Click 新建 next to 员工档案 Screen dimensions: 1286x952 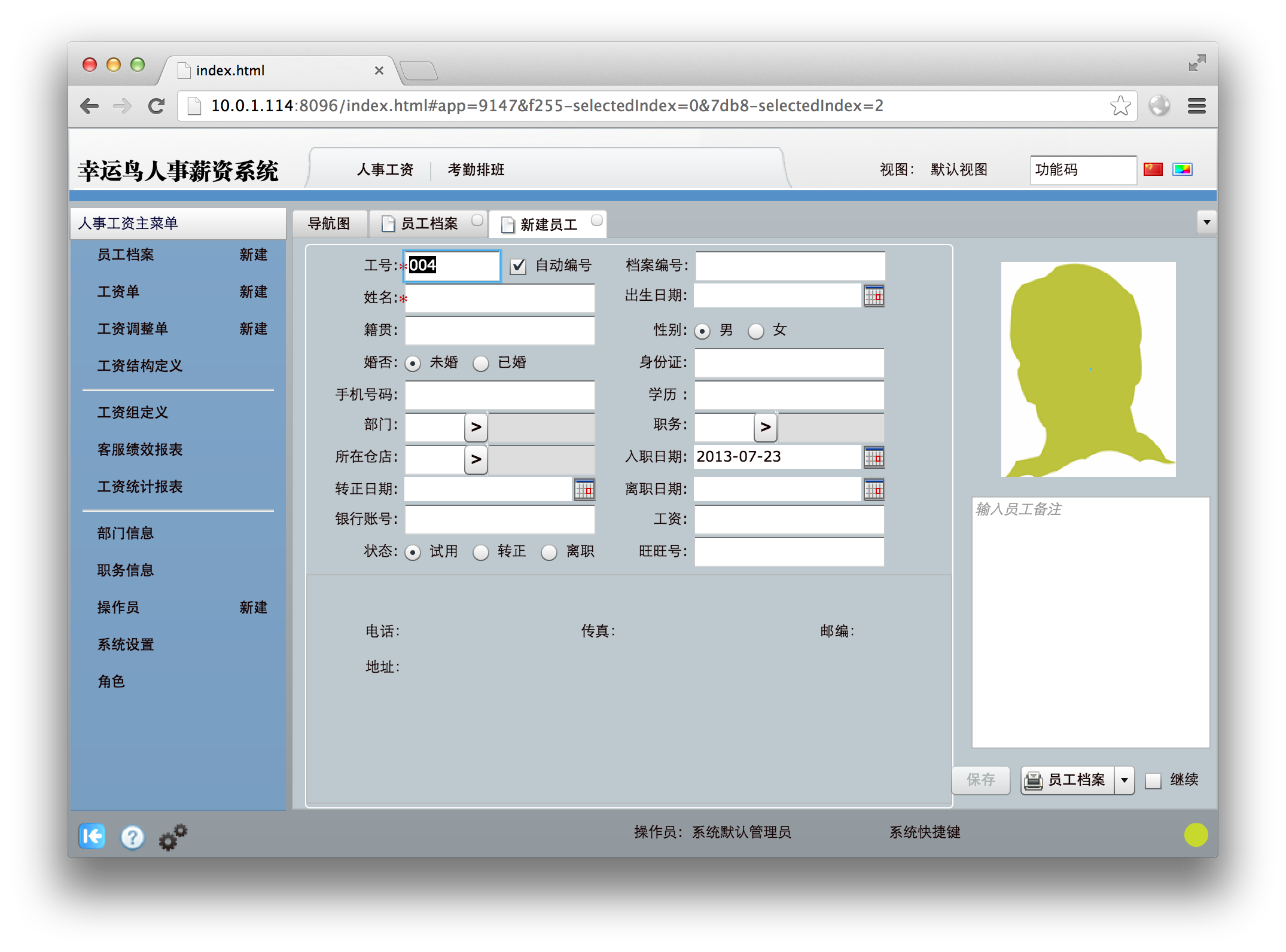254,255
